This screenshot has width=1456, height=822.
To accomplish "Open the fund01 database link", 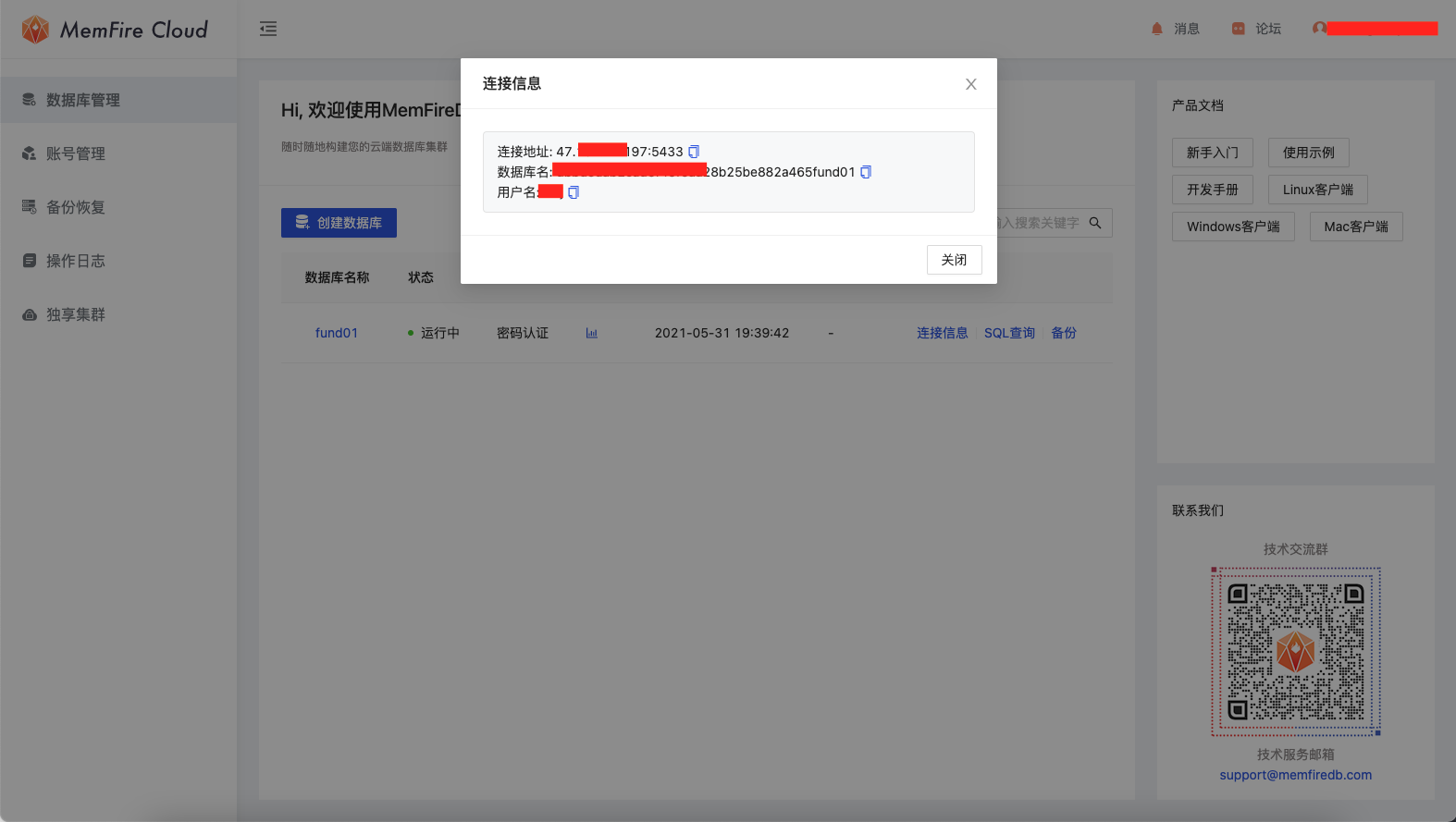I will coord(337,333).
